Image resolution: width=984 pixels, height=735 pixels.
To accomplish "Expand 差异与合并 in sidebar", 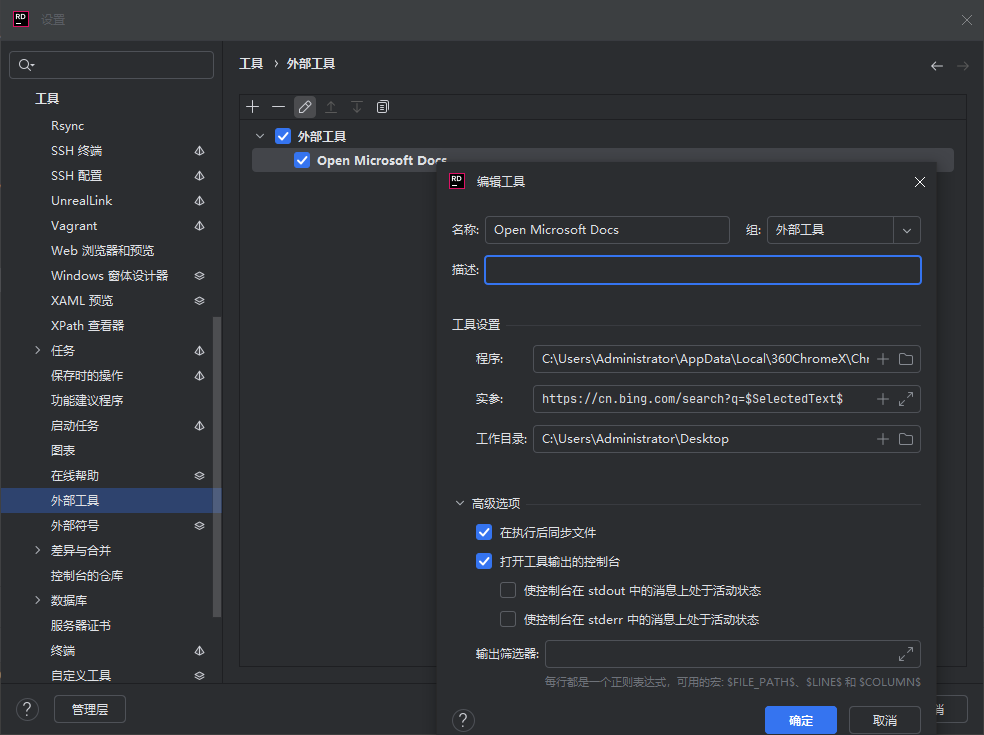I will tap(38, 550).
